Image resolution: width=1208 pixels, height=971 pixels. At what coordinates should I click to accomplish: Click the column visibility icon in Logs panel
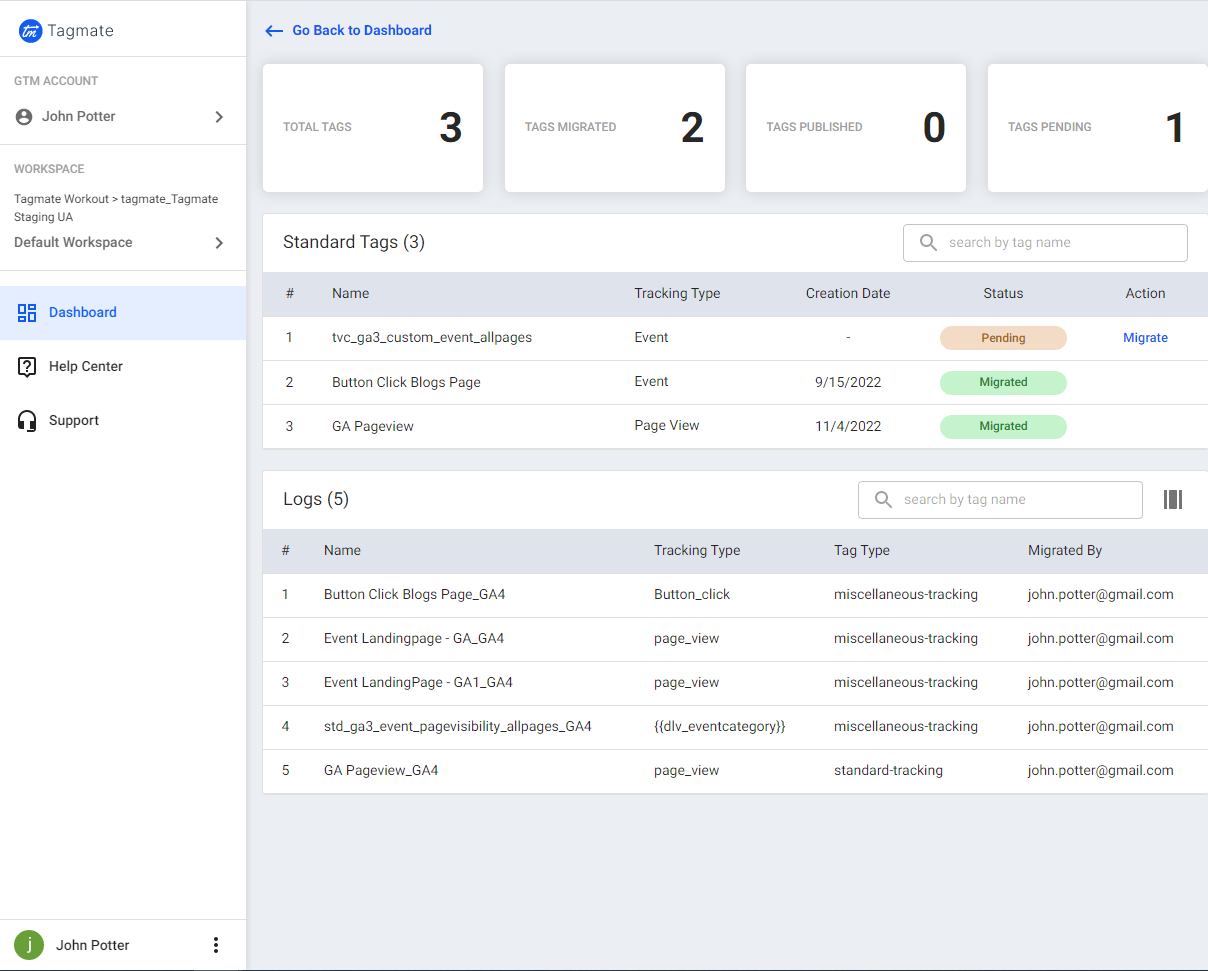1172,499
